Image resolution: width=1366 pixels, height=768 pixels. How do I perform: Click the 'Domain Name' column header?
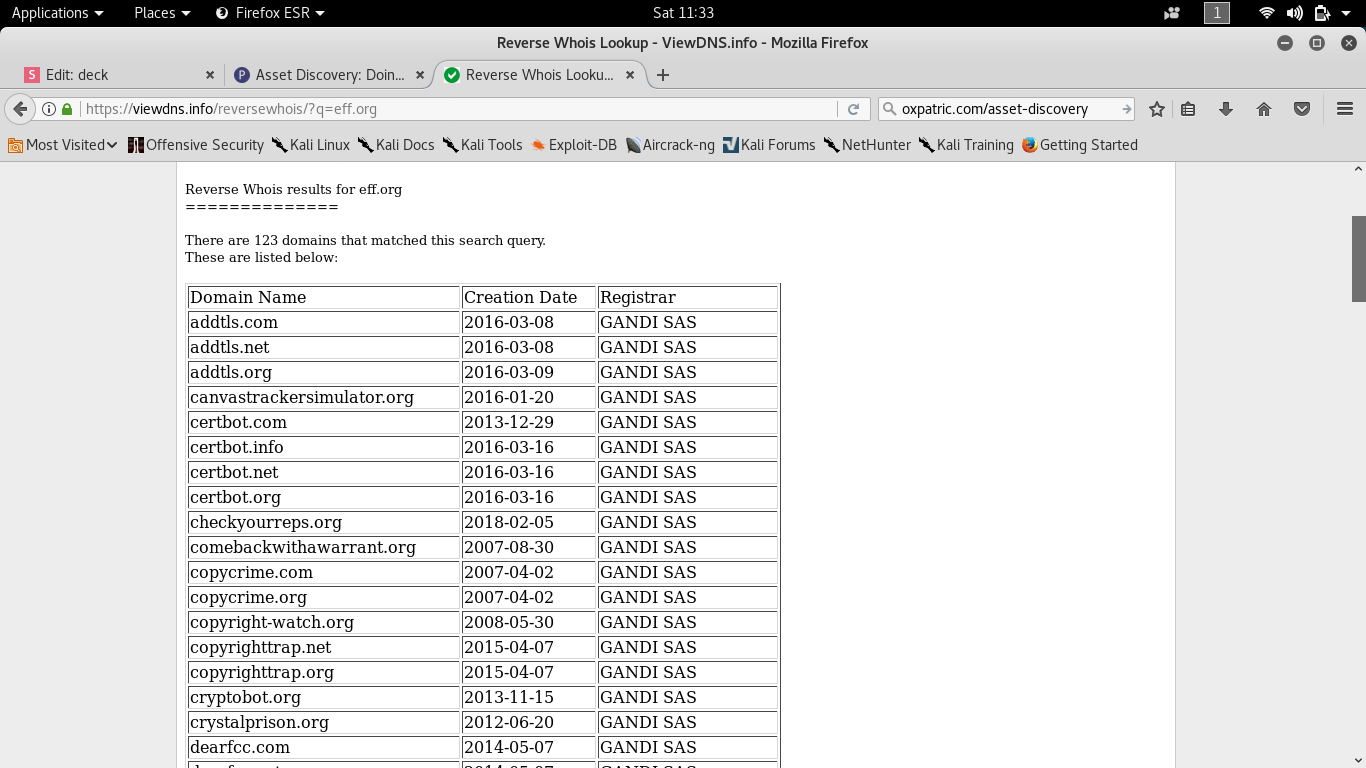click(x=323, y=298)
